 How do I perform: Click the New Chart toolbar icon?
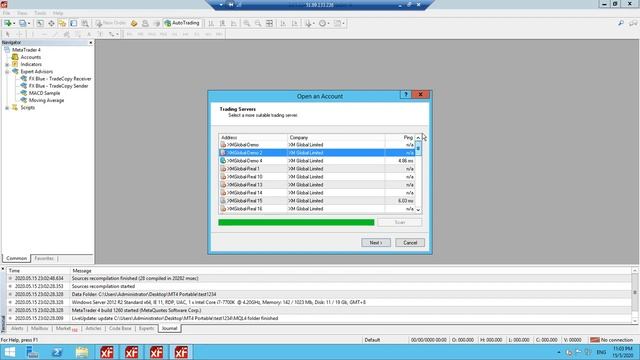[x=8, y=23]
